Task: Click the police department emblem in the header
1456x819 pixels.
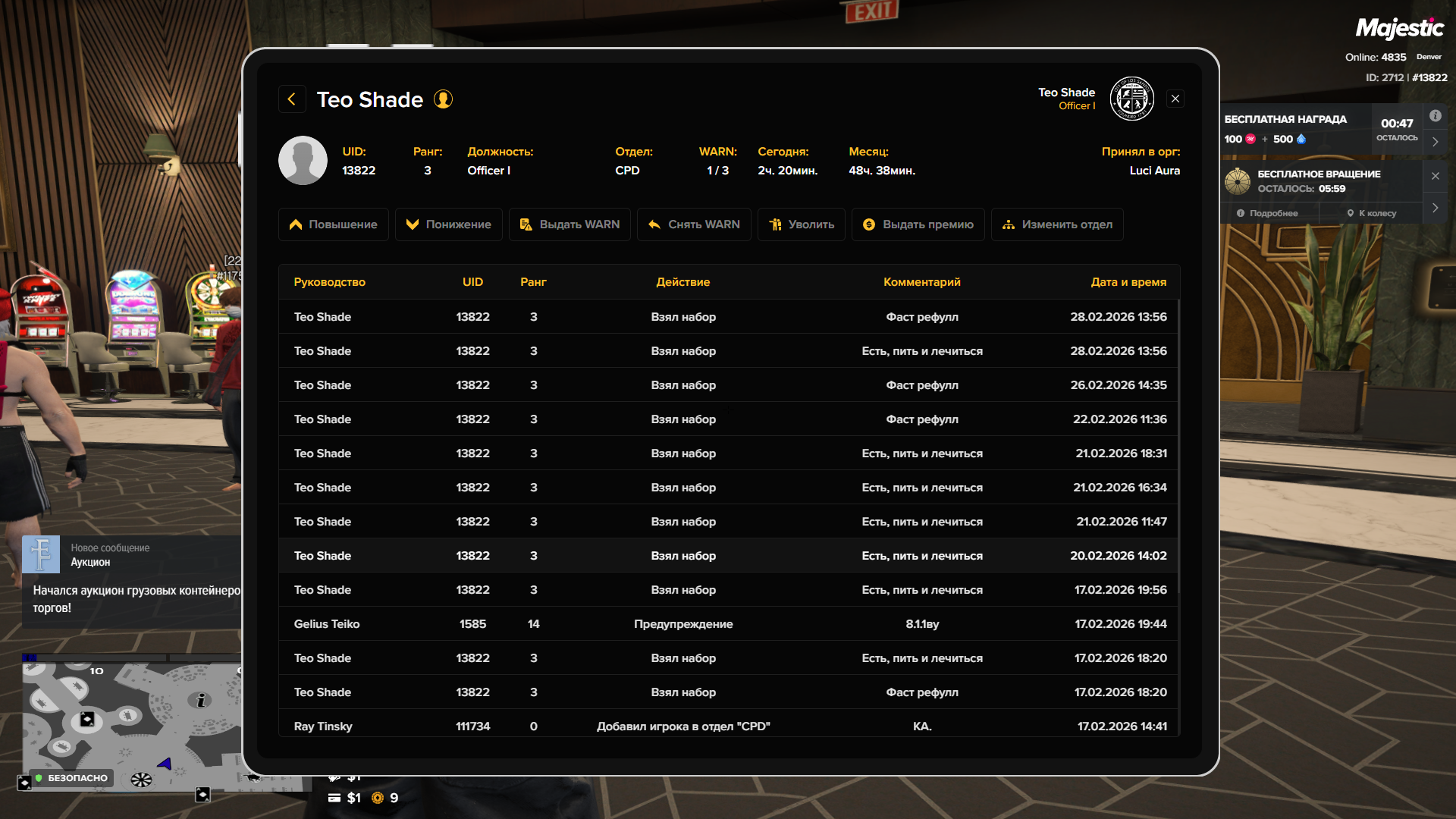Action: coord(1131,99)
